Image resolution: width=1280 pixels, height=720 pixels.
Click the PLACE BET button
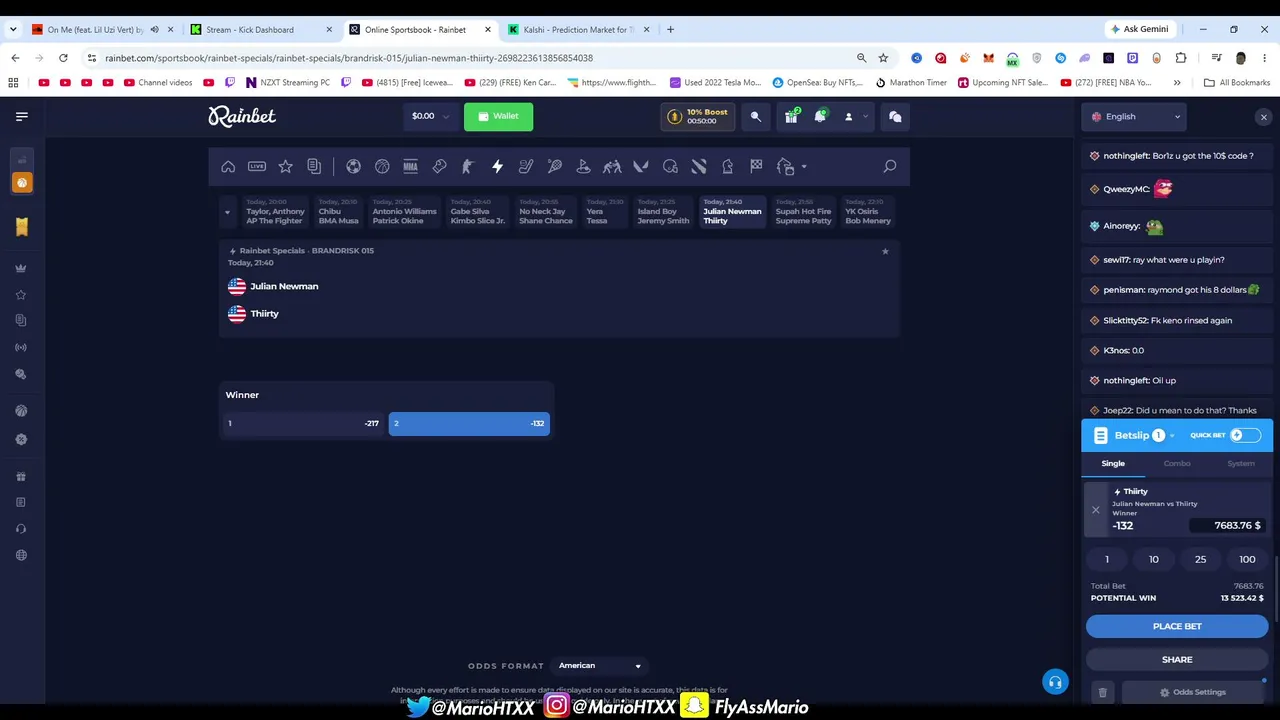click(1177, 626)
